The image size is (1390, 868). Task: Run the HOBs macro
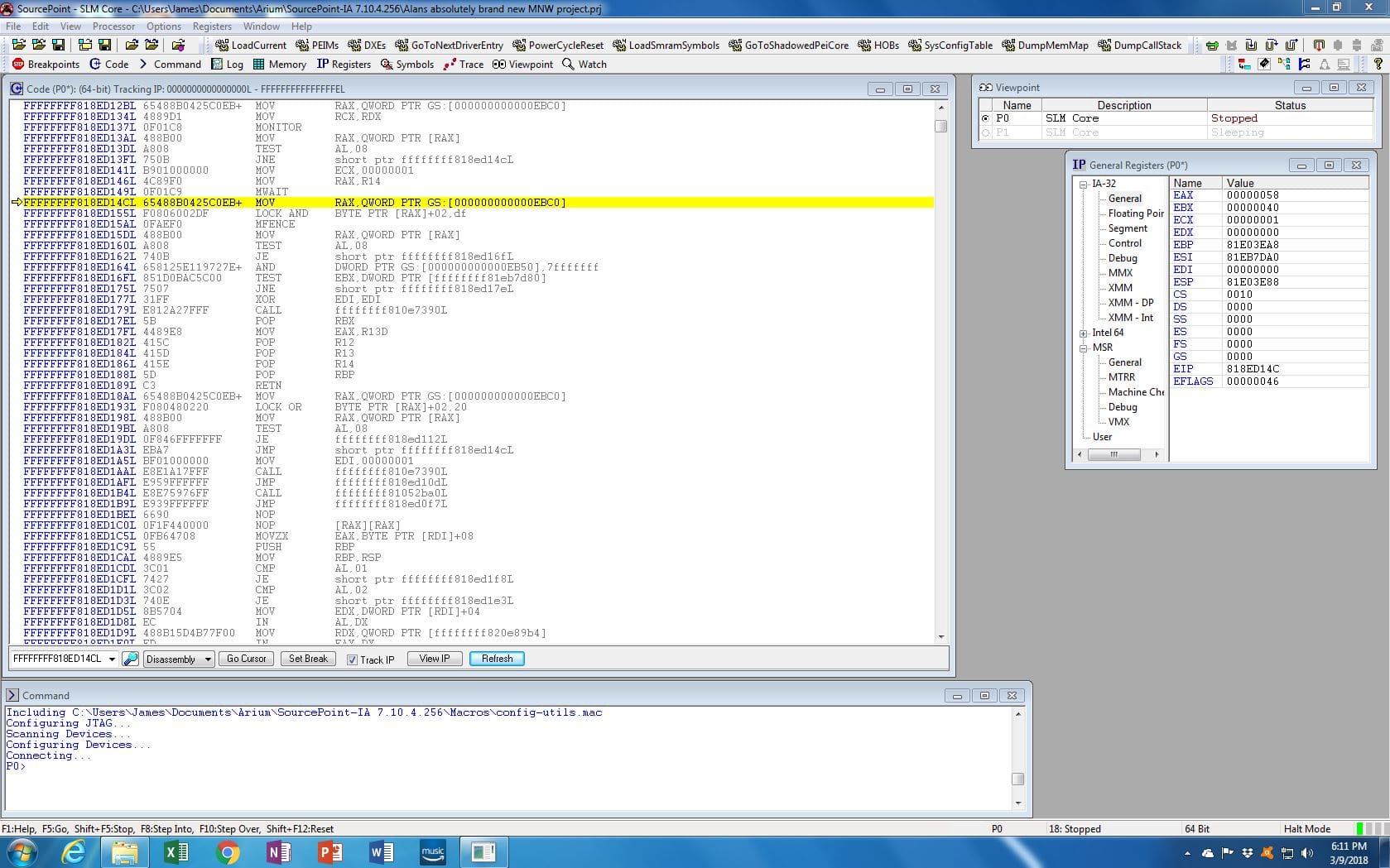tap(878, 45)
